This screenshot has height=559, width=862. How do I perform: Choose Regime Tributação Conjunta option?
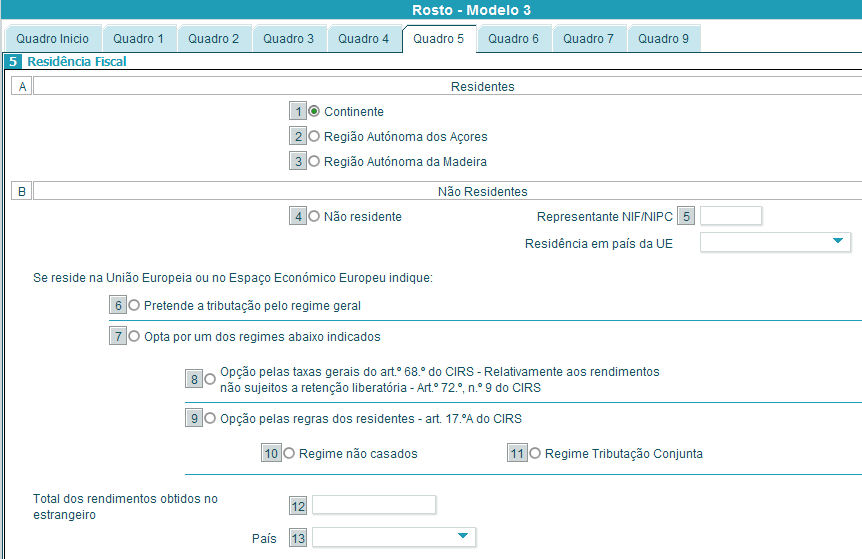[535, 453]
